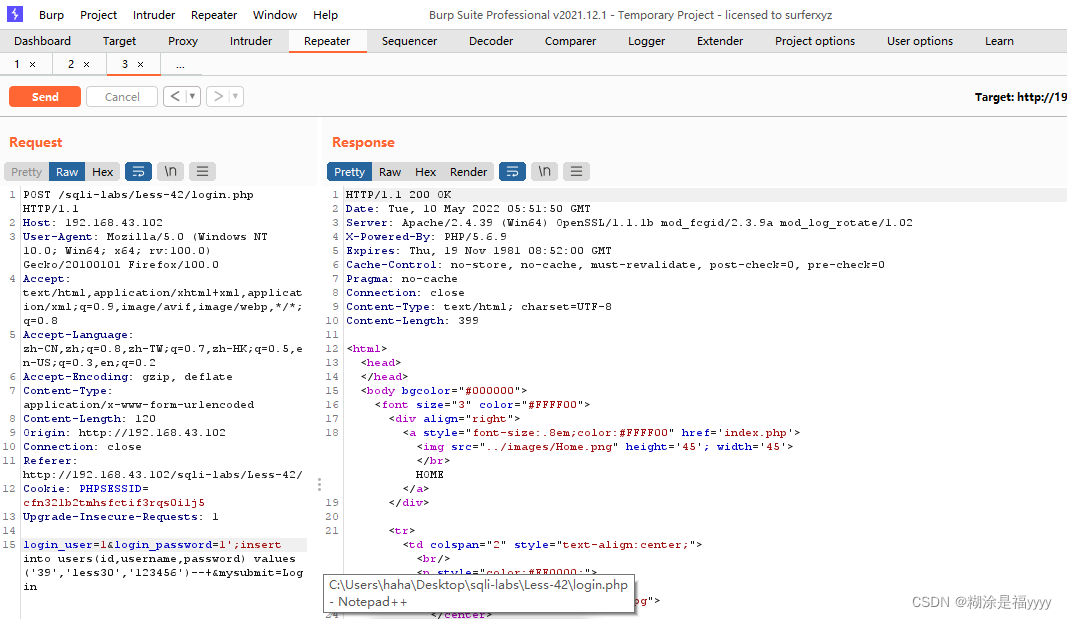The image size is (1067, 619).
Task: Click the Target http:// address label
Action: click(1020, 97)
